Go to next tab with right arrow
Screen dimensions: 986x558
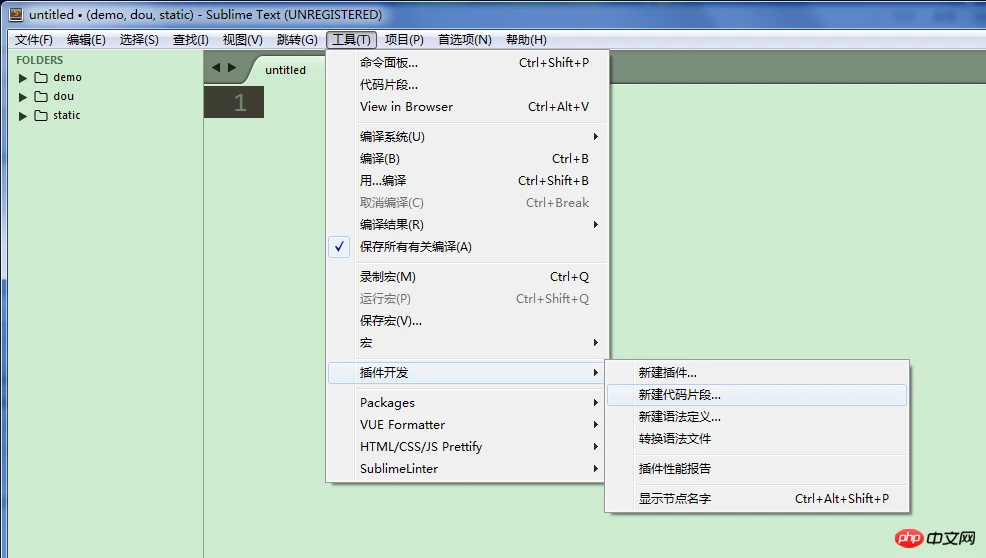[x=232, y=67]
